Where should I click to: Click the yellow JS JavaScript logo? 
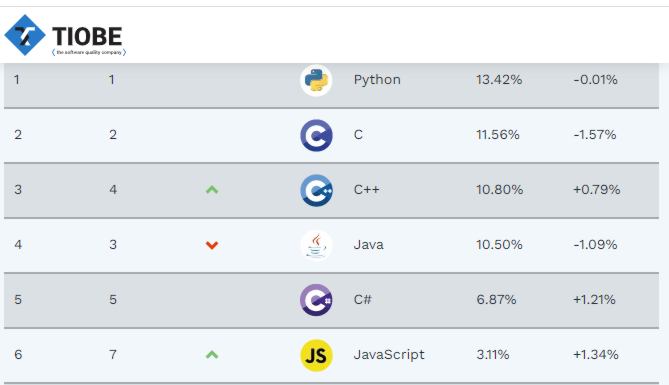tap(316, 355)
